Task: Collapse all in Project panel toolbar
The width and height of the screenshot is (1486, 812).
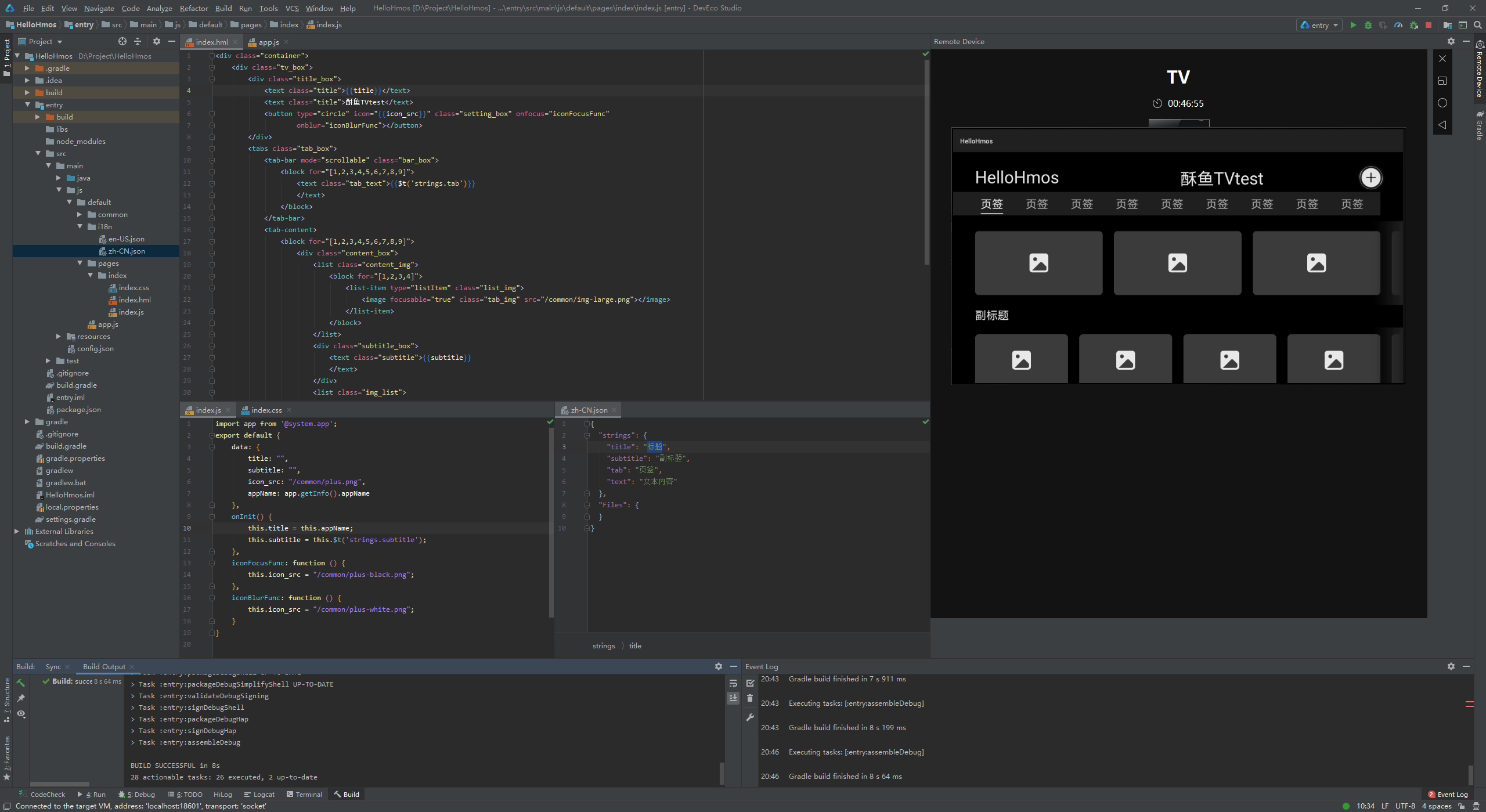Action: click(138, 41)
